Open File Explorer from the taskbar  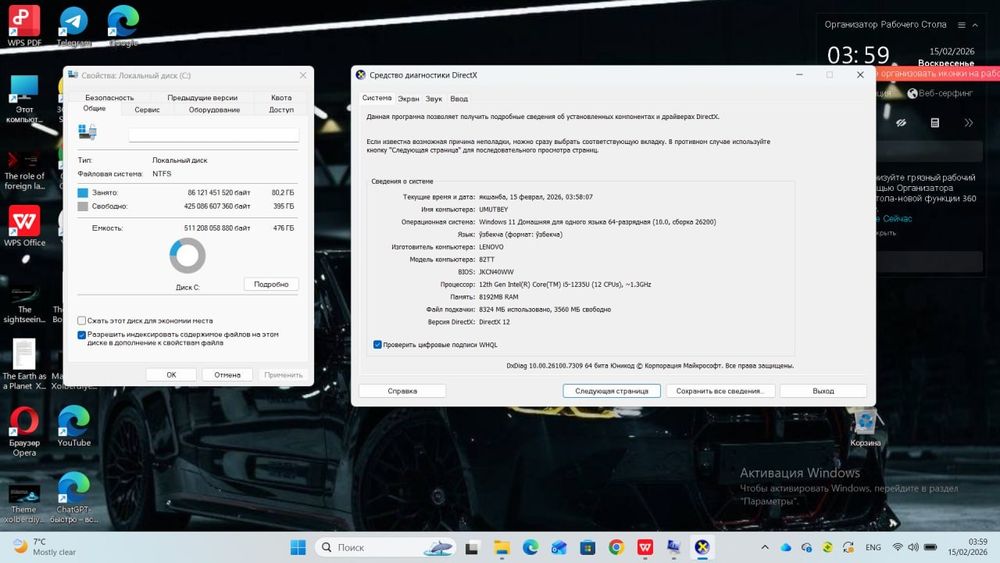coord(502,547)
